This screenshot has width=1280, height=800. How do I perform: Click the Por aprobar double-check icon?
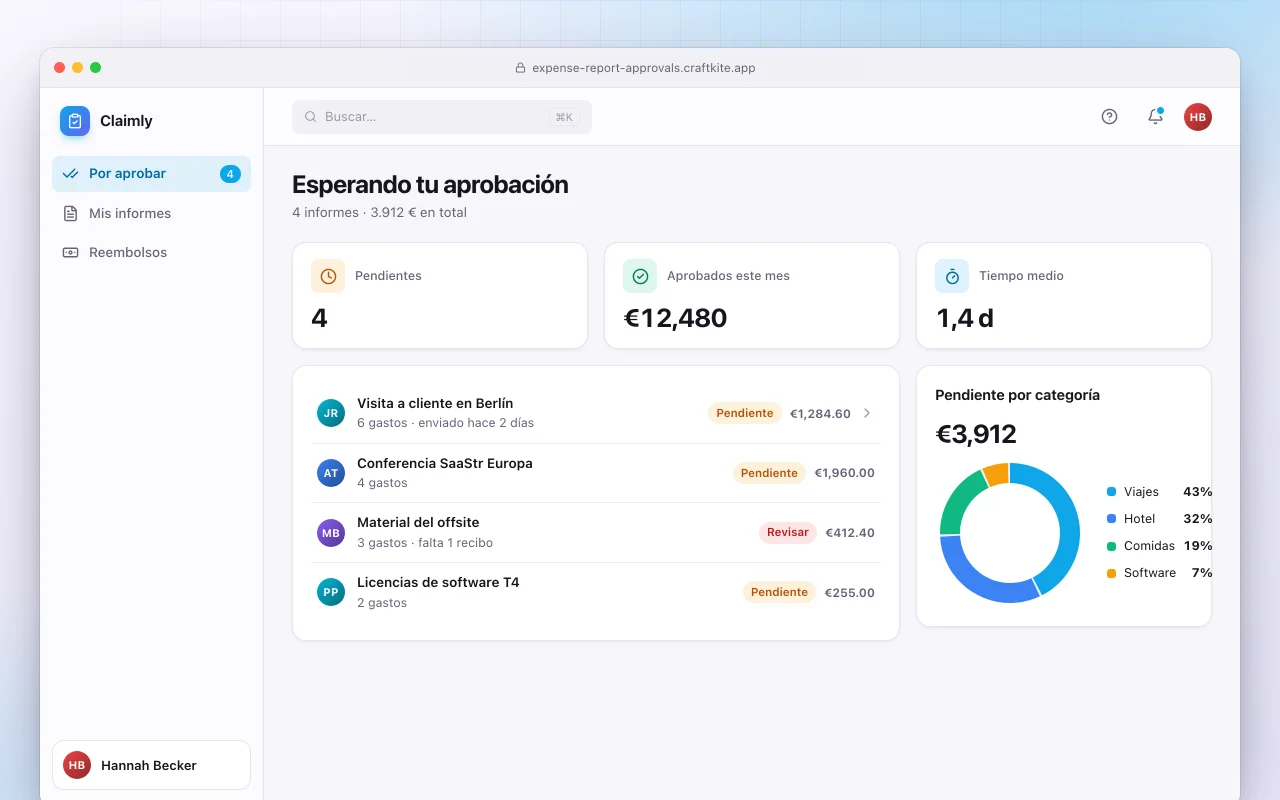click(70, 174)
